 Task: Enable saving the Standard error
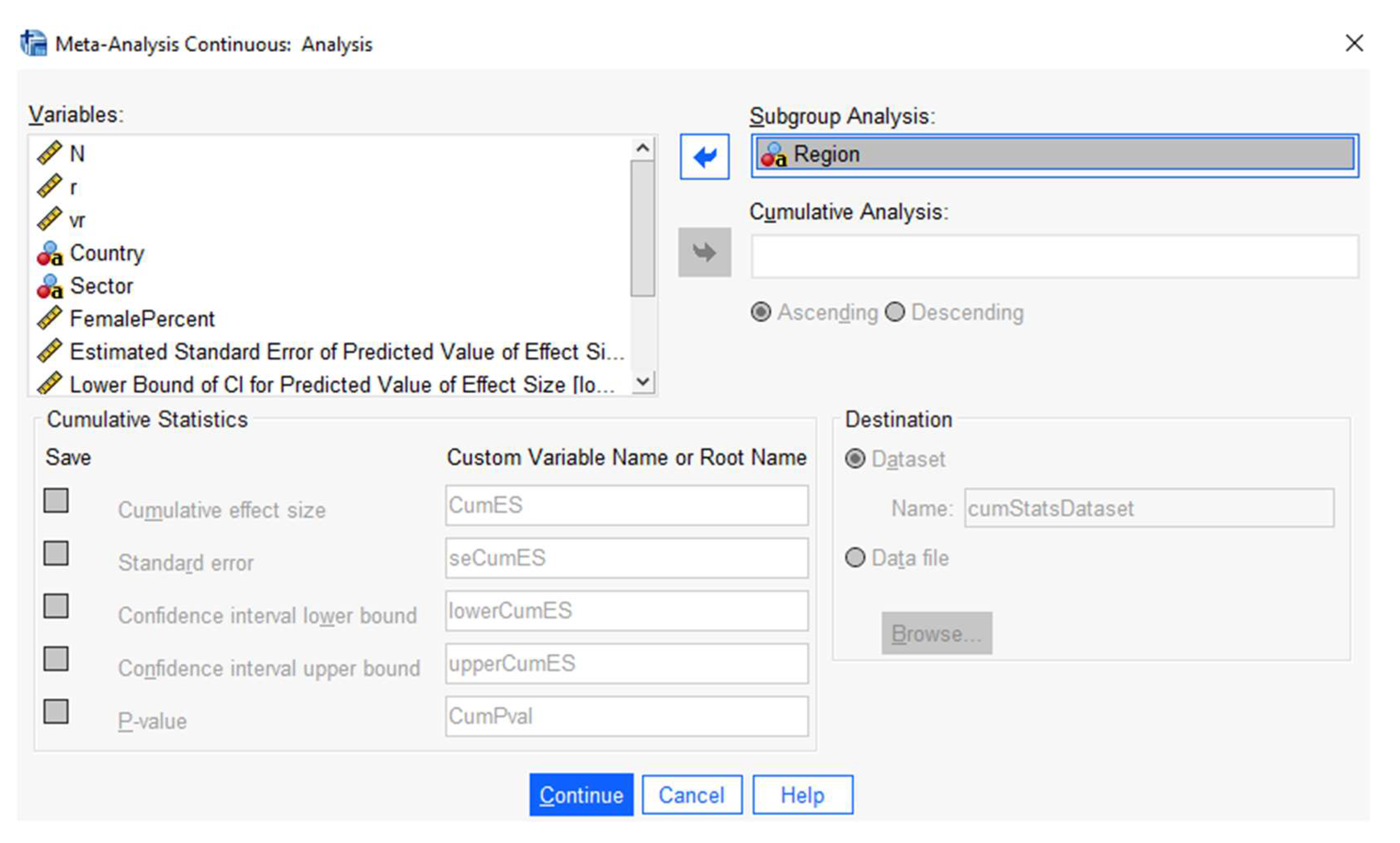[x=56, y=553]
